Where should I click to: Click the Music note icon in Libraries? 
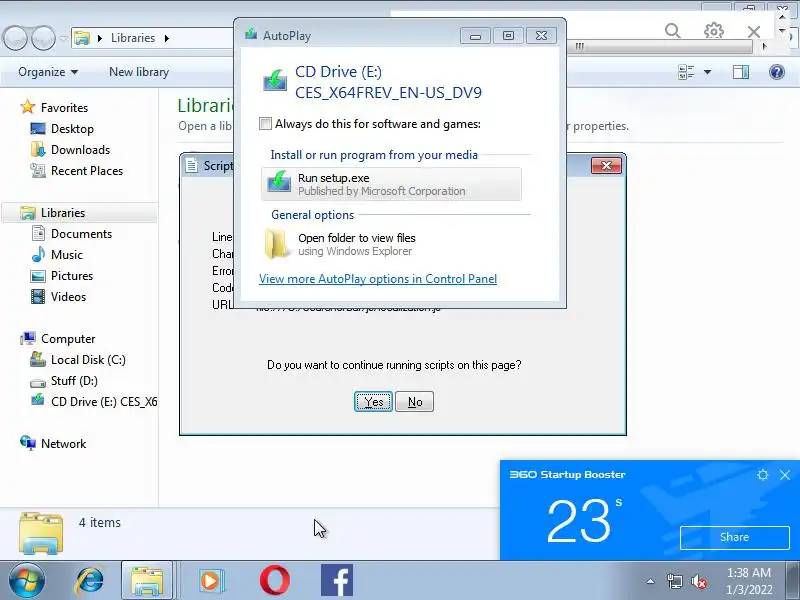tap(38, 254)
